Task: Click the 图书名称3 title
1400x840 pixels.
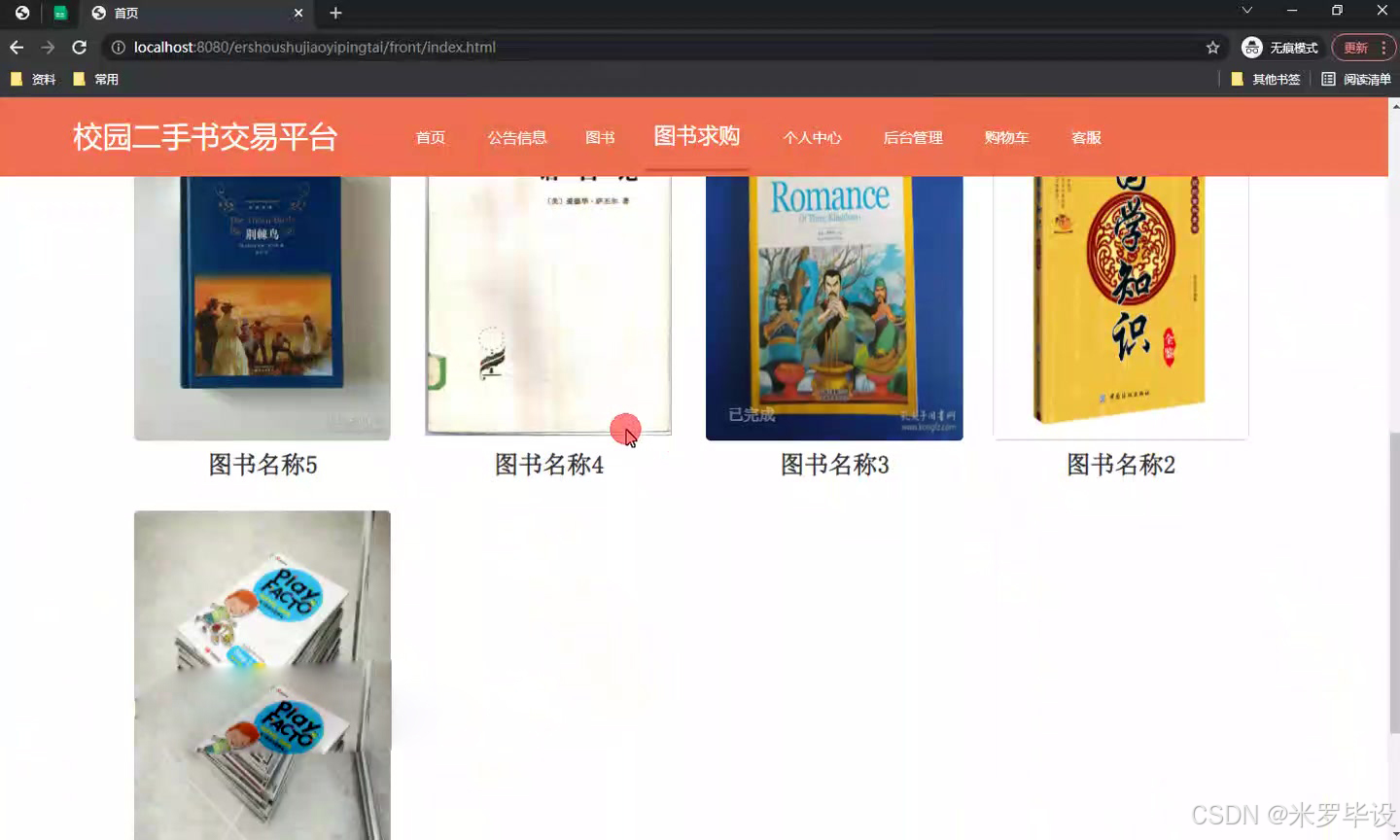Action: pos(834,465)
